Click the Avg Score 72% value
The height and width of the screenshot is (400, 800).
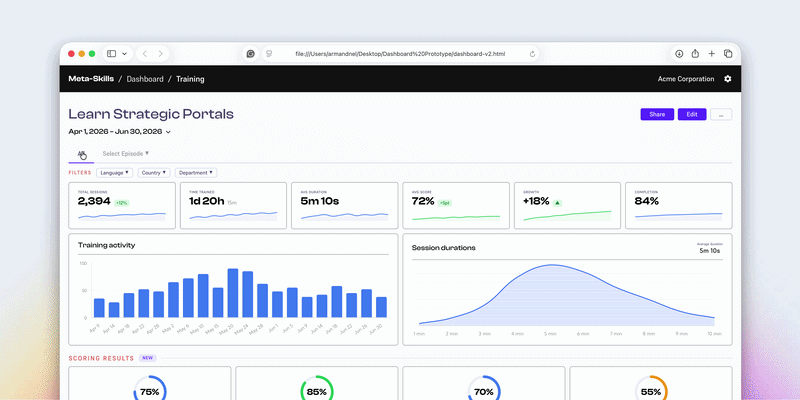pos(423,202)
